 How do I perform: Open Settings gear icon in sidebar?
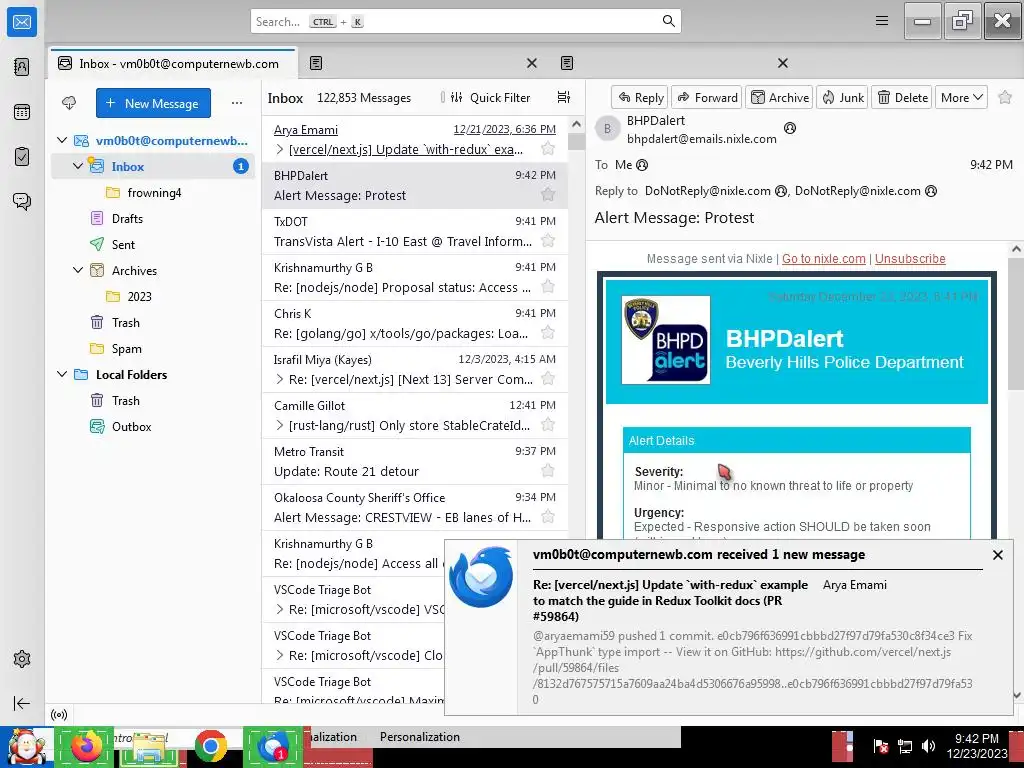click(x=22, y=659)
